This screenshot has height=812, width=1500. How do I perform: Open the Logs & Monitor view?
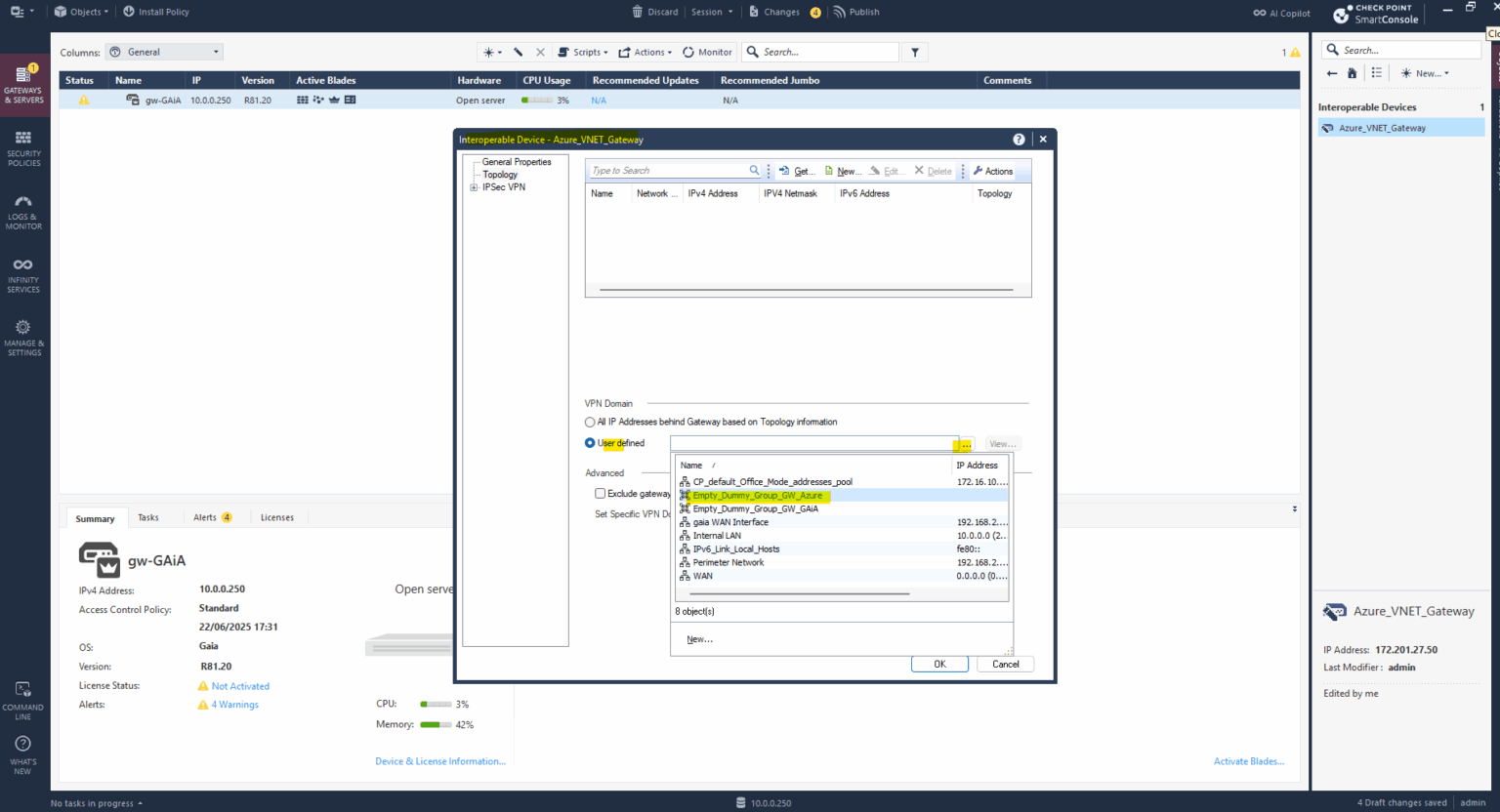coord(24,212)
